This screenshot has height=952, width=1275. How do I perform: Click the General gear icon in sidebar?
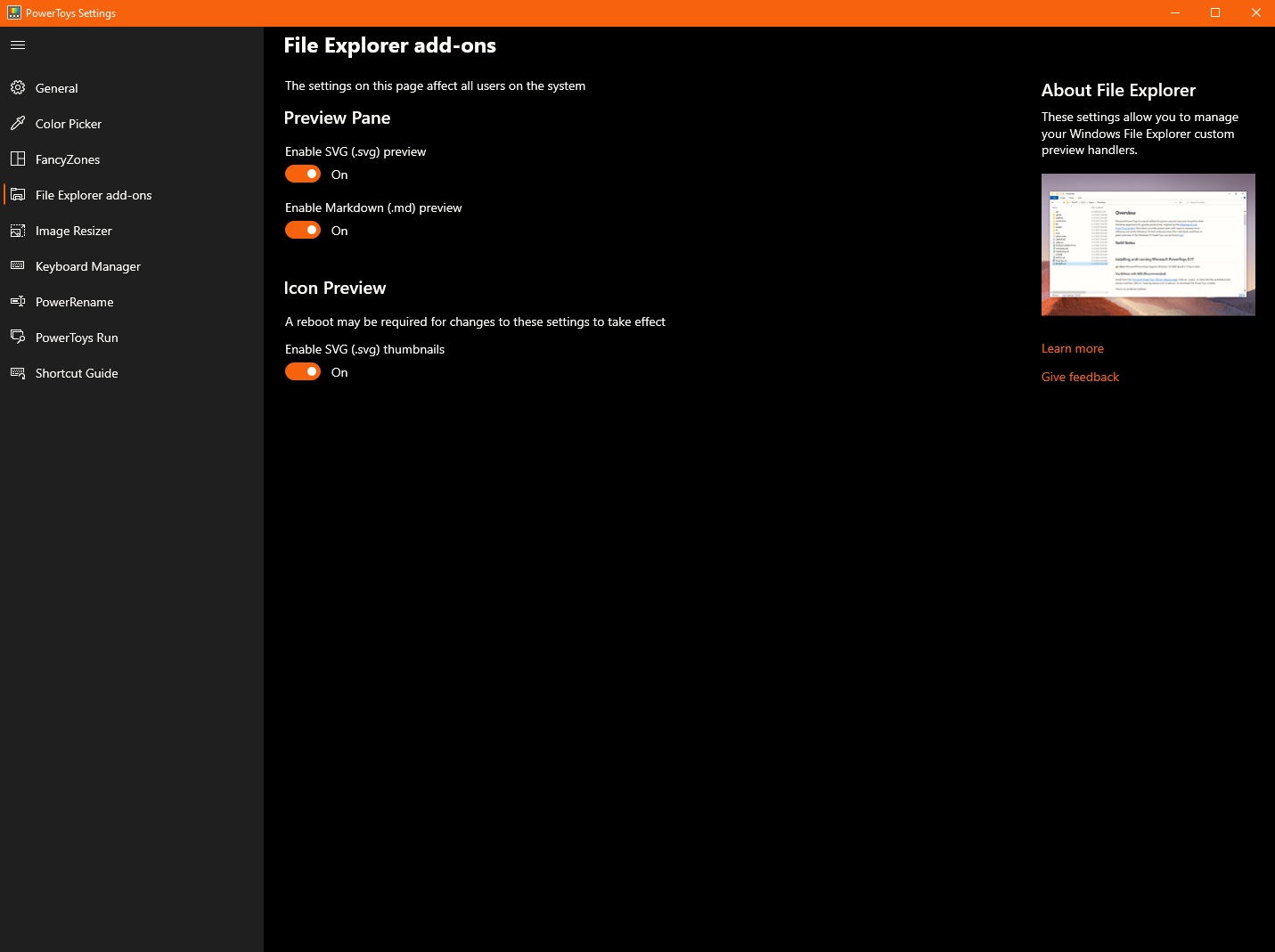click(x=18, y=87)
